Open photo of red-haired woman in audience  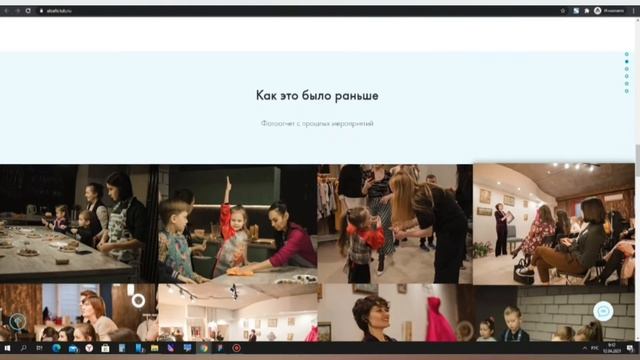click(79, 313)
